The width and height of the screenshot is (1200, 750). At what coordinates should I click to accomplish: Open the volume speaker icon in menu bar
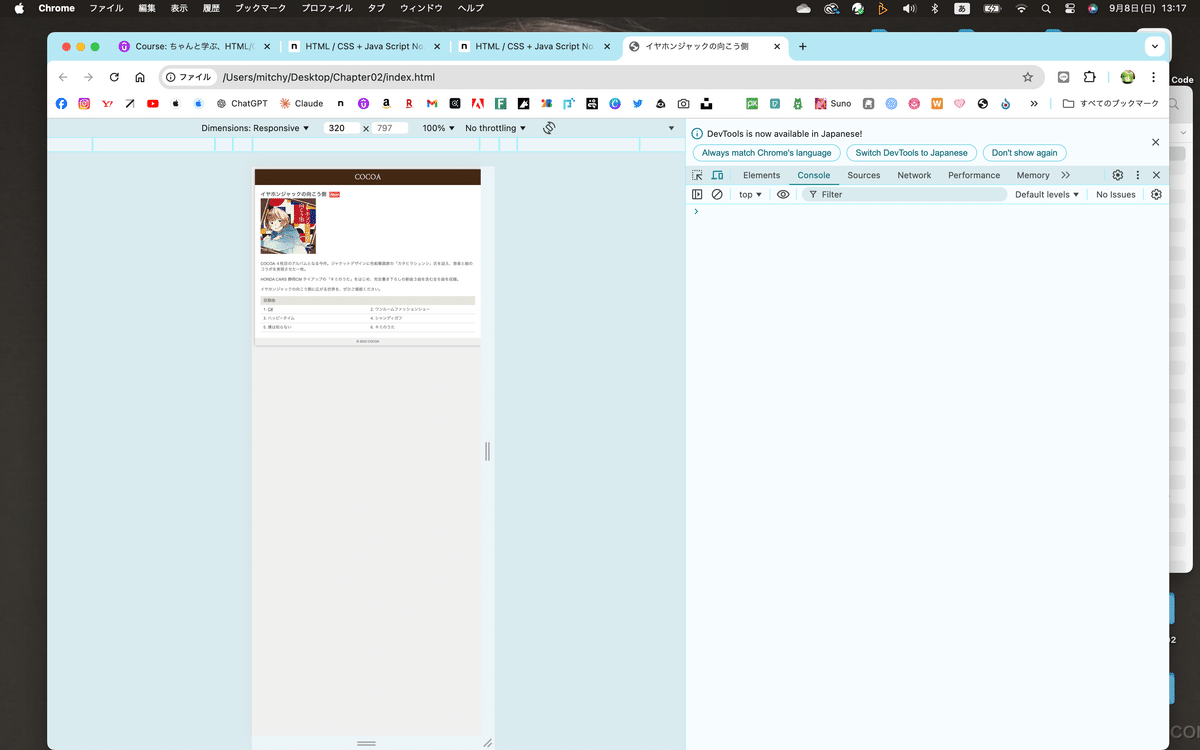(909, 8)
